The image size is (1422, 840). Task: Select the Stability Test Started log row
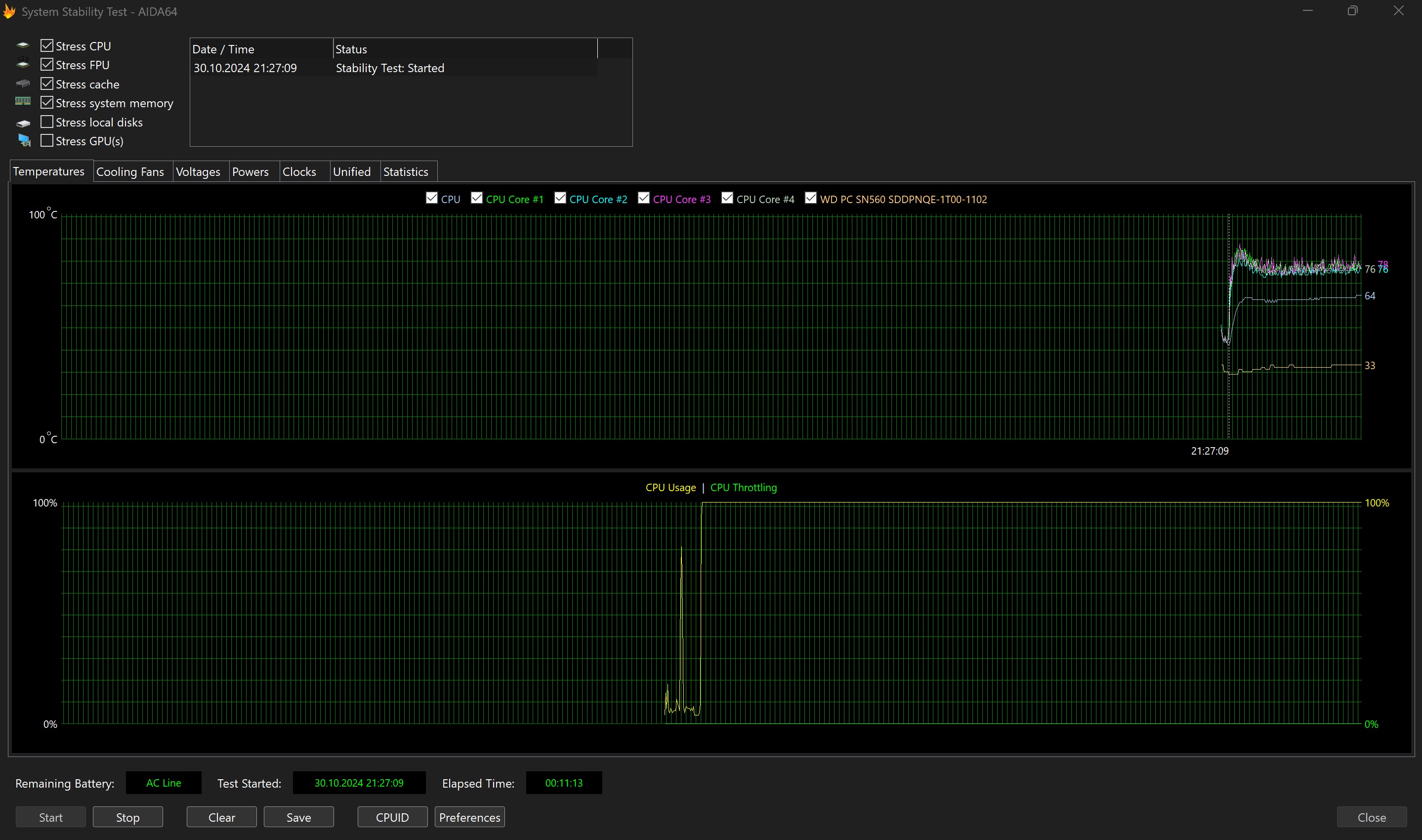click(x=390, y=68)
